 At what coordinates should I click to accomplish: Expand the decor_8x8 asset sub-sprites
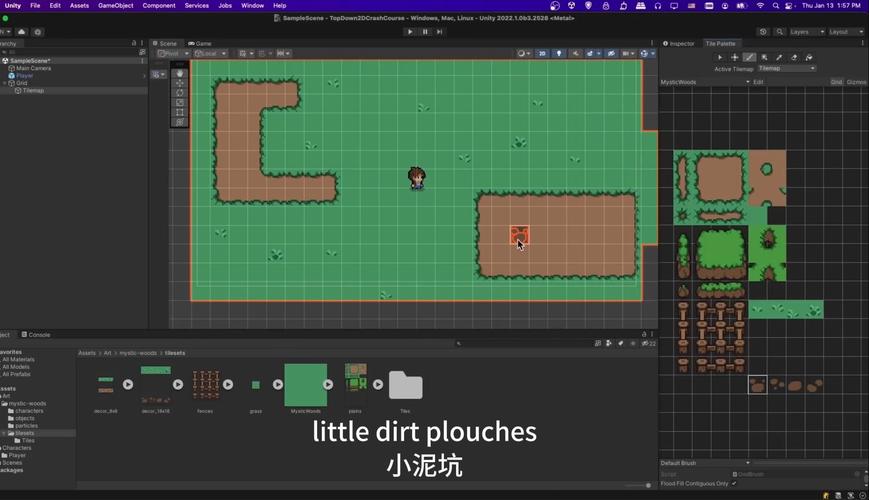tap(128, 384)
